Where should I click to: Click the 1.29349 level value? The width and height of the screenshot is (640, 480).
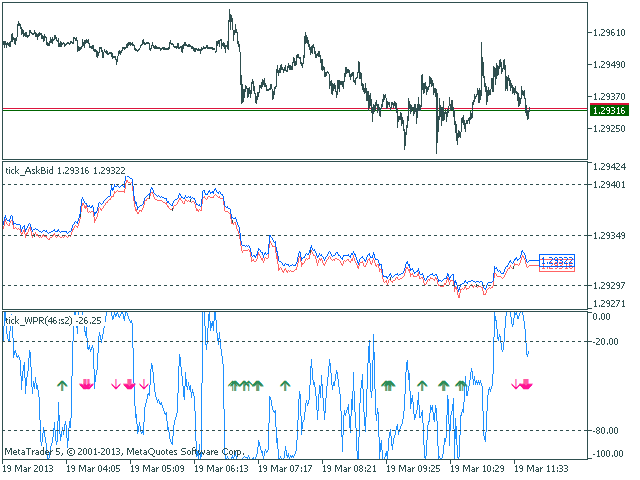point(609,236)
